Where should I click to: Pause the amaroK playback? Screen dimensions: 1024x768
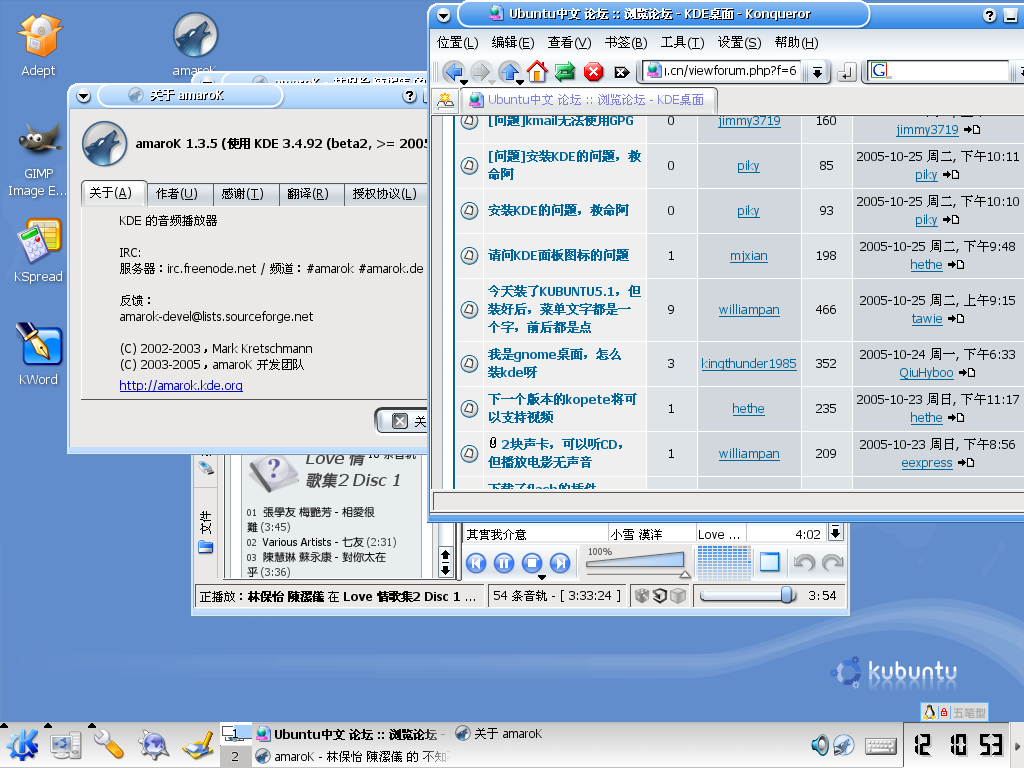[504, 563]
